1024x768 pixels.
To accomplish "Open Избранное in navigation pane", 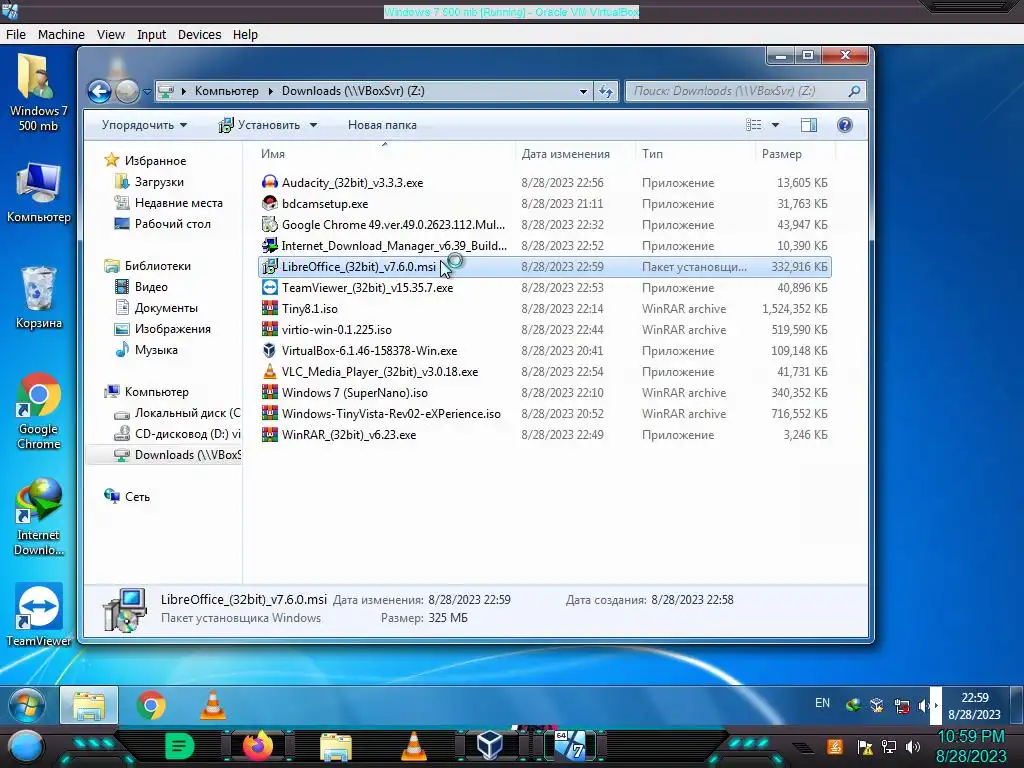I will pos(155,161).
